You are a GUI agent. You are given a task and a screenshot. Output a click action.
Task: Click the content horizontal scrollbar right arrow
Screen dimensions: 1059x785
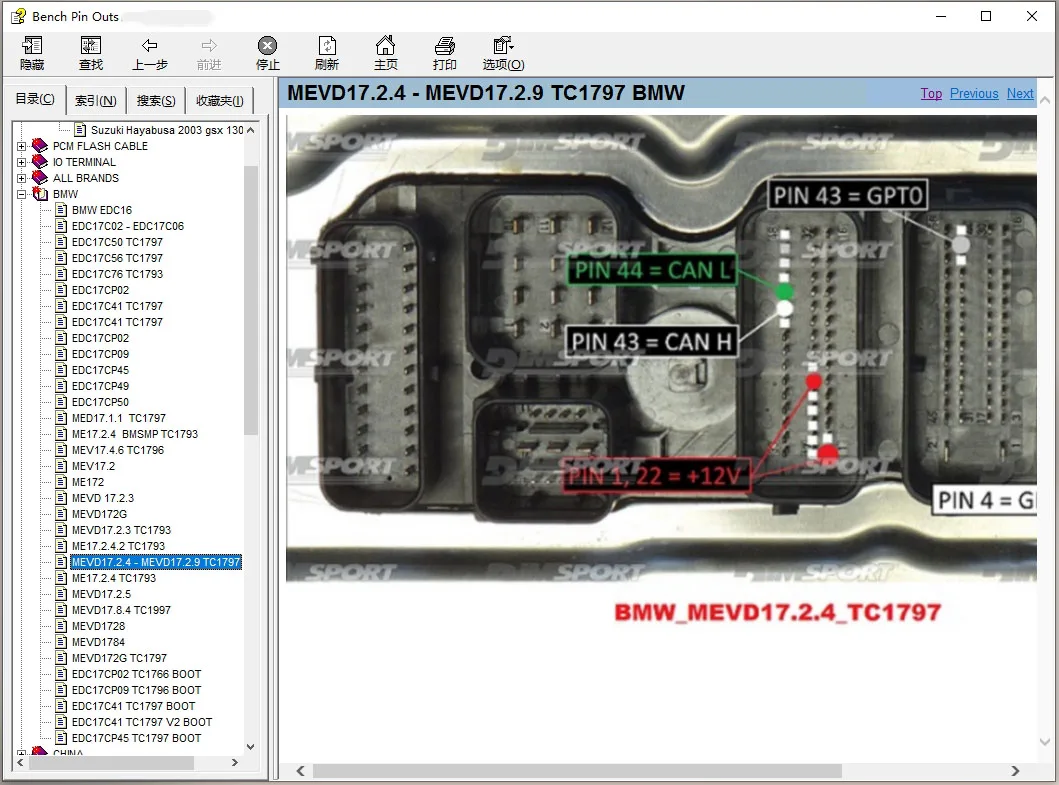pos(1015,771)
